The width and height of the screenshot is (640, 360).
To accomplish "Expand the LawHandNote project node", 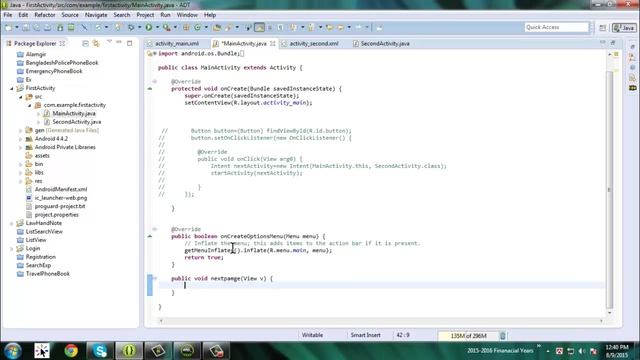I will (11, 223).
